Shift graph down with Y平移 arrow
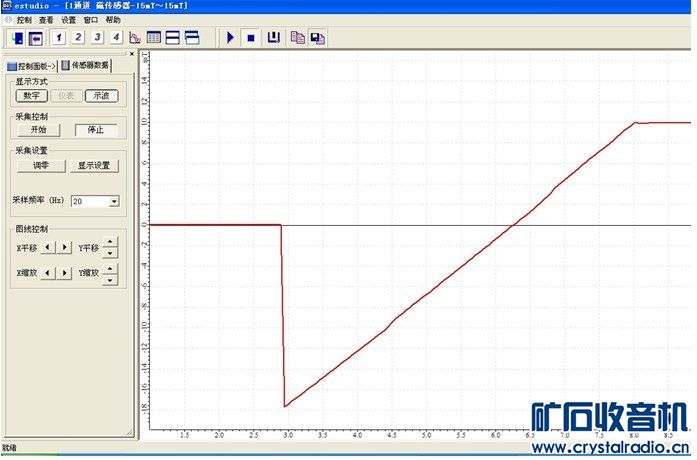Screen dimensions: 697x460 coord(110,253)
